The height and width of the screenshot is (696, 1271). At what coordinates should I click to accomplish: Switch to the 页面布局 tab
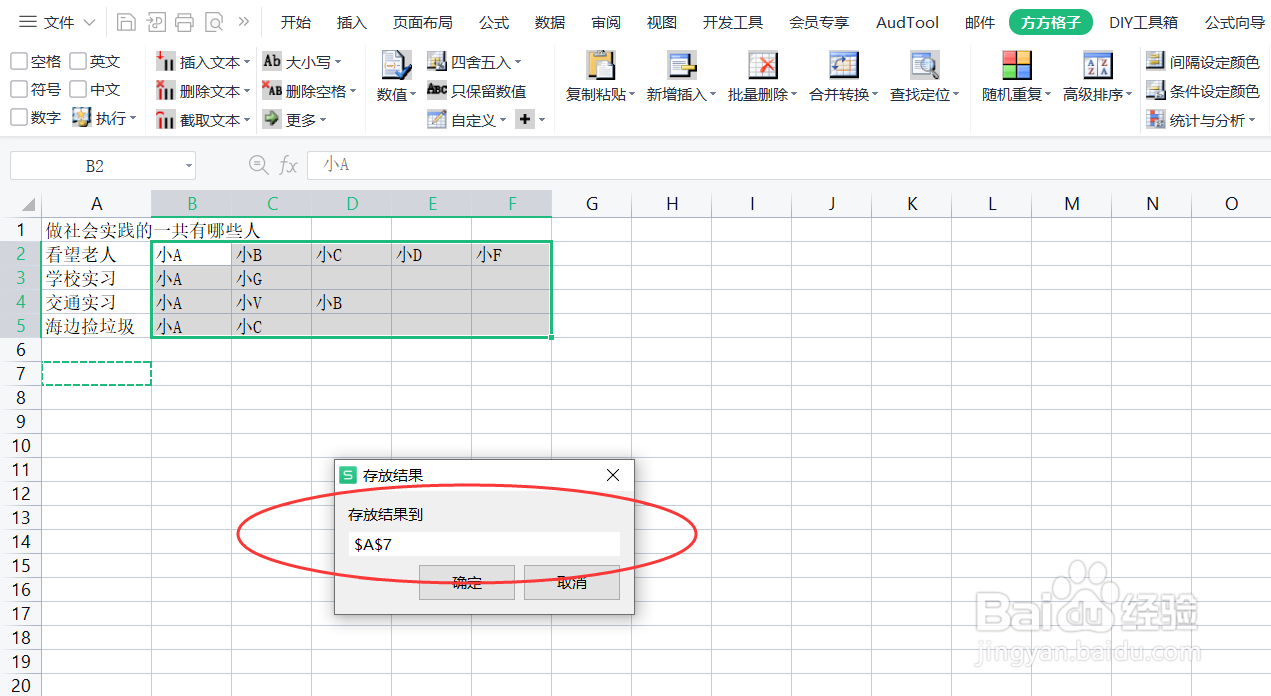(x=422, y=22)
